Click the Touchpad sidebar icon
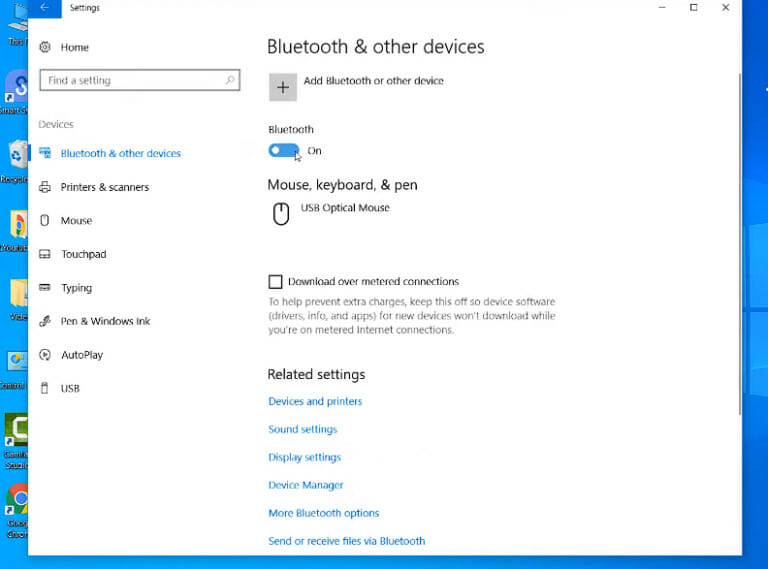Screen dimensions: 768x569 [x=45, y=254]
